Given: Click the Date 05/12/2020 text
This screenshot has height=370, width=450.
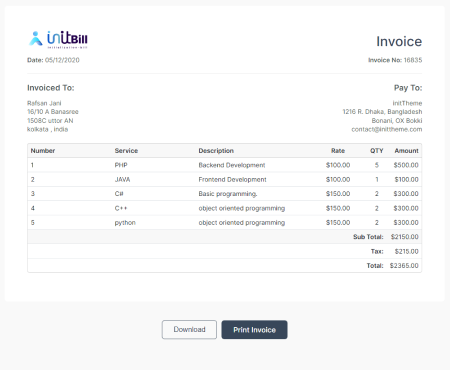Looking at the screenshot, I should coord(53,60).
